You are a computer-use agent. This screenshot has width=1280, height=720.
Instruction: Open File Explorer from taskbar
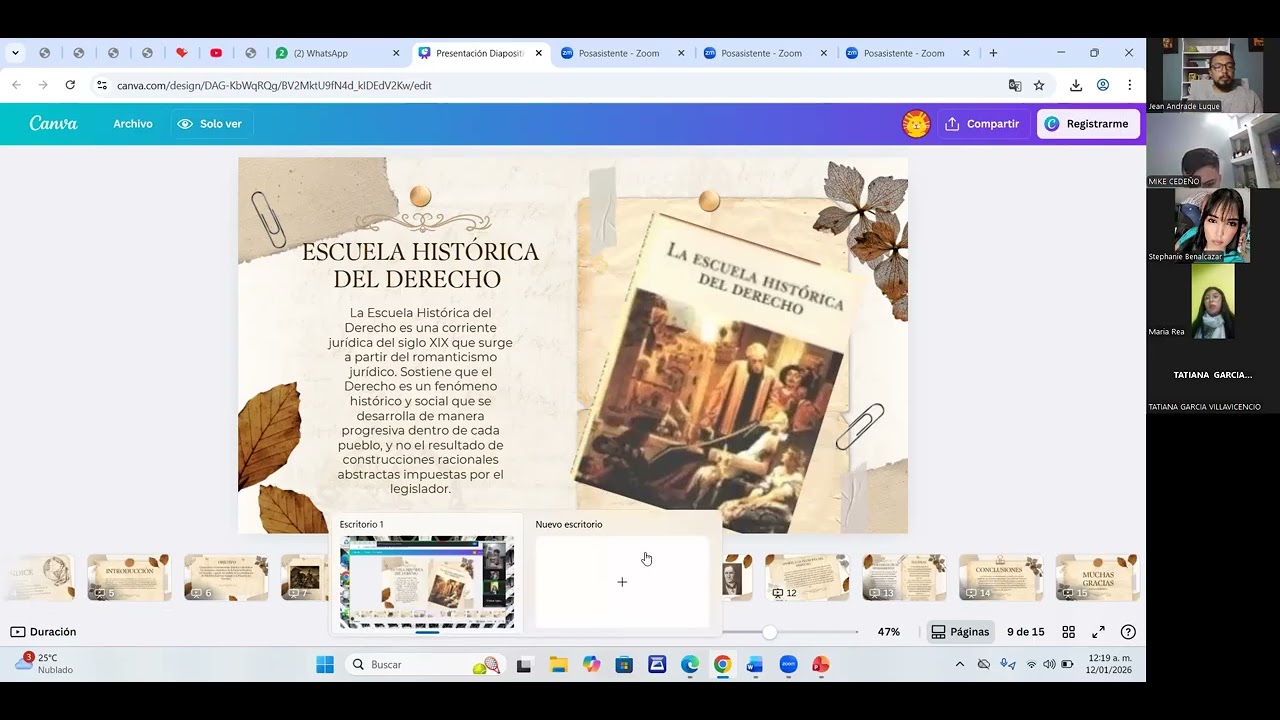coord(558,665)
